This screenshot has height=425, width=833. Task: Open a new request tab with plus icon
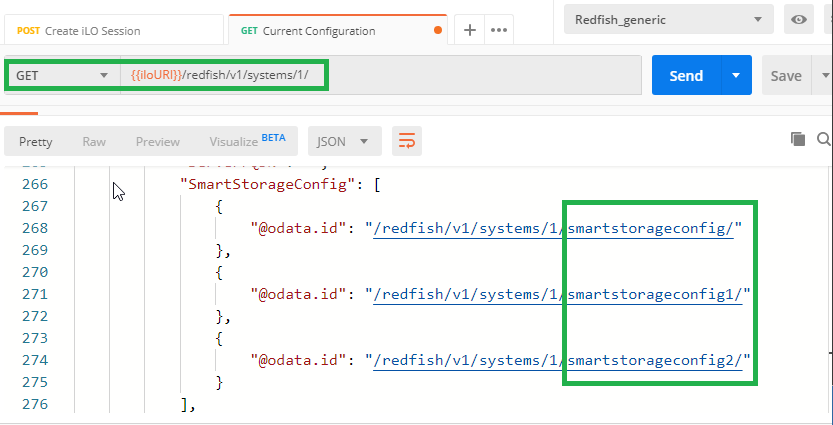coord(470,30)
